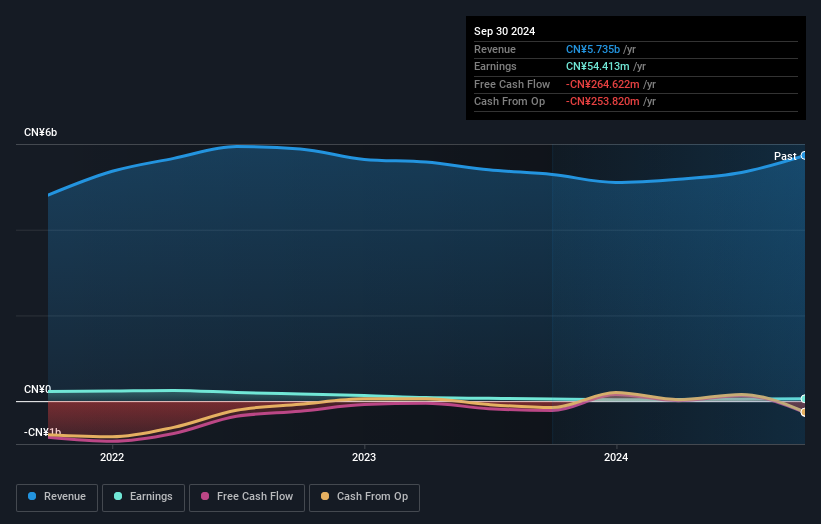The width and height of the screenshot is (821, 524).
Task: Click the Cash From Op end-point marker
Action: pos(804,412)
